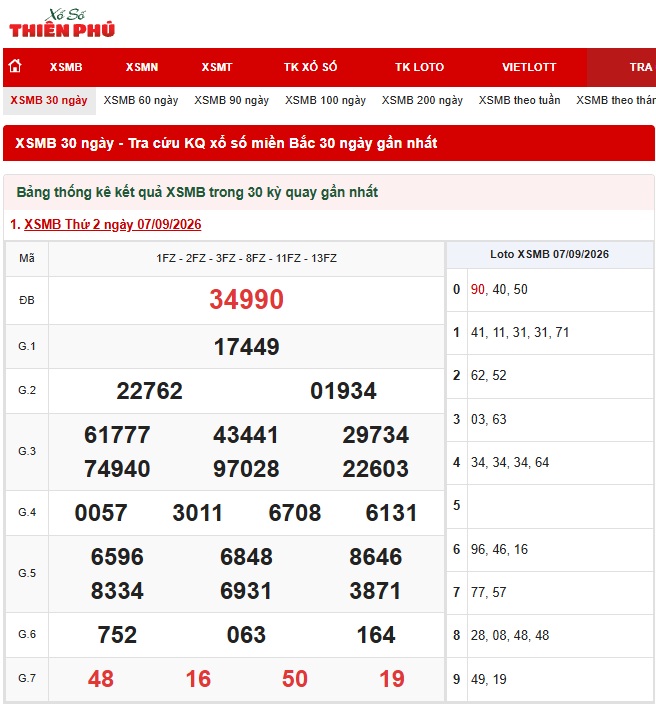Click loto row 4 values 34, 34, 34, 64

pos(510,463)
